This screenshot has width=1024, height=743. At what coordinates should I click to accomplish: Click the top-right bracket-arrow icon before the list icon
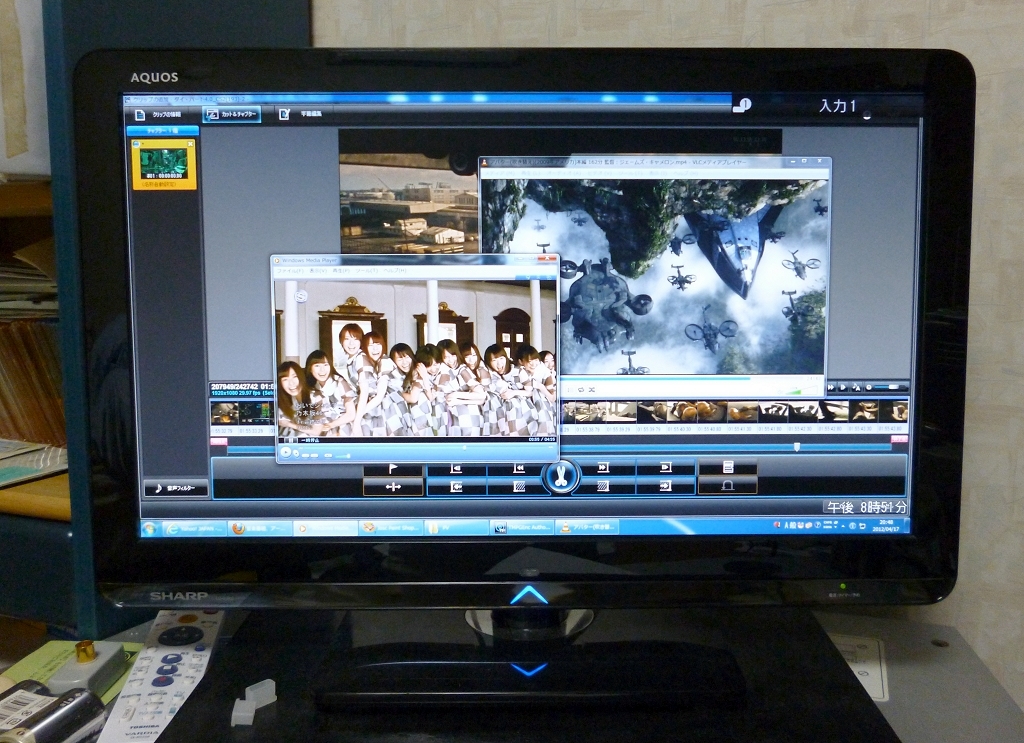coord(665,467)
